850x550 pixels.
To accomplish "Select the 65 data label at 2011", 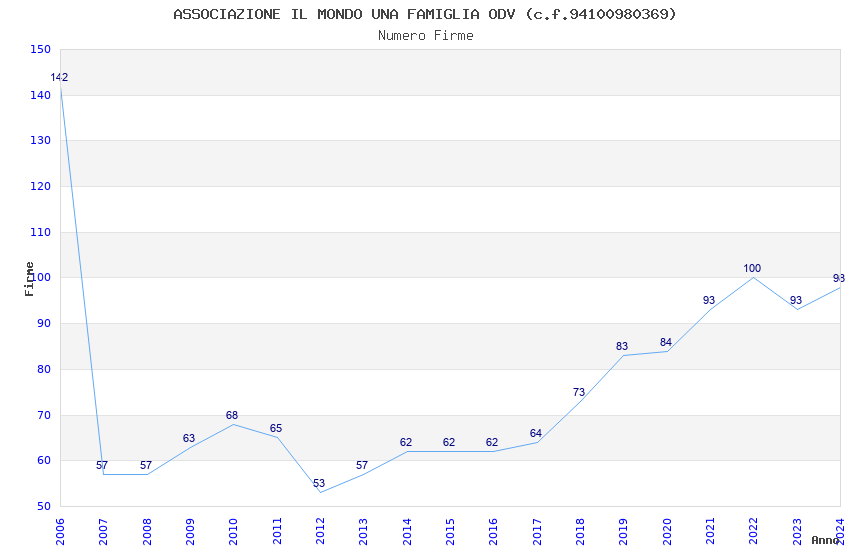I will point(275,428).
